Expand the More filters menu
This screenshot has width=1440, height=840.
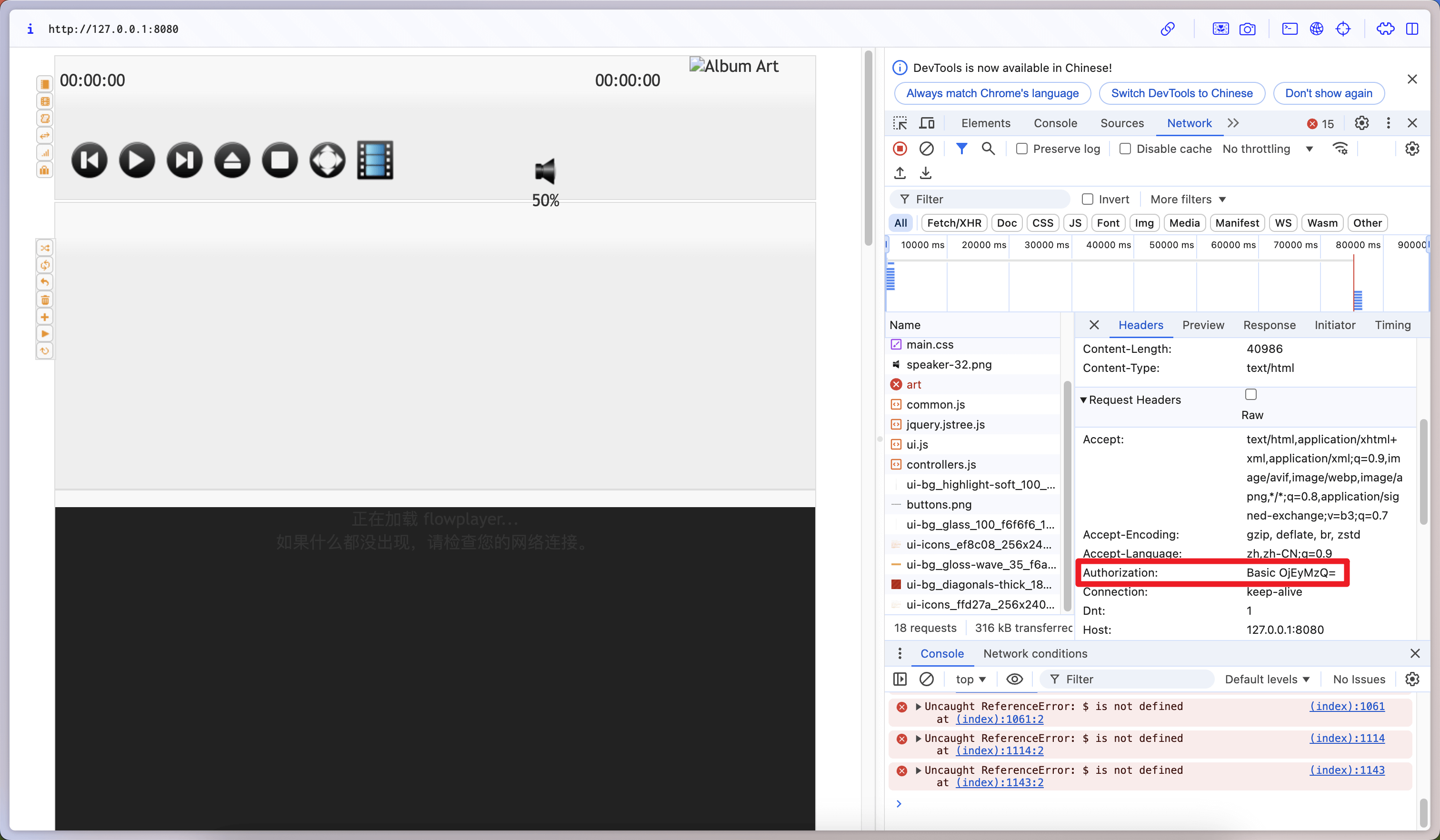click(x=1188, y=199)
